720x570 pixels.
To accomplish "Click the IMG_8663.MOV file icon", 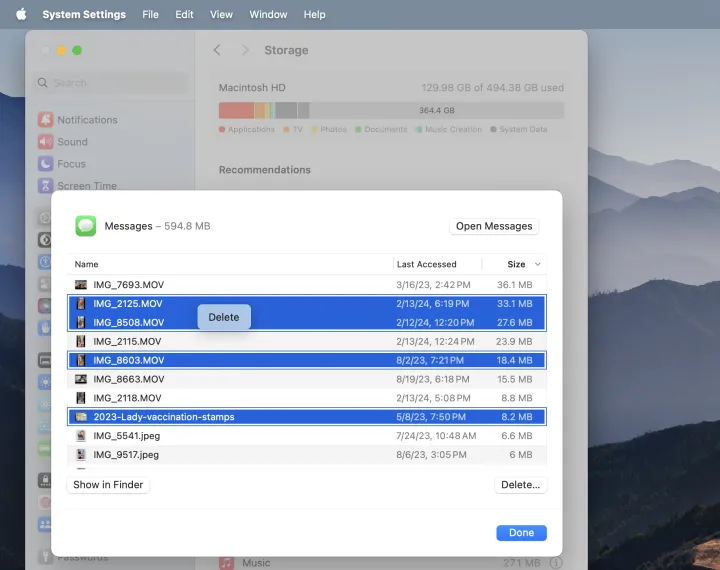I will coord(81,379).
